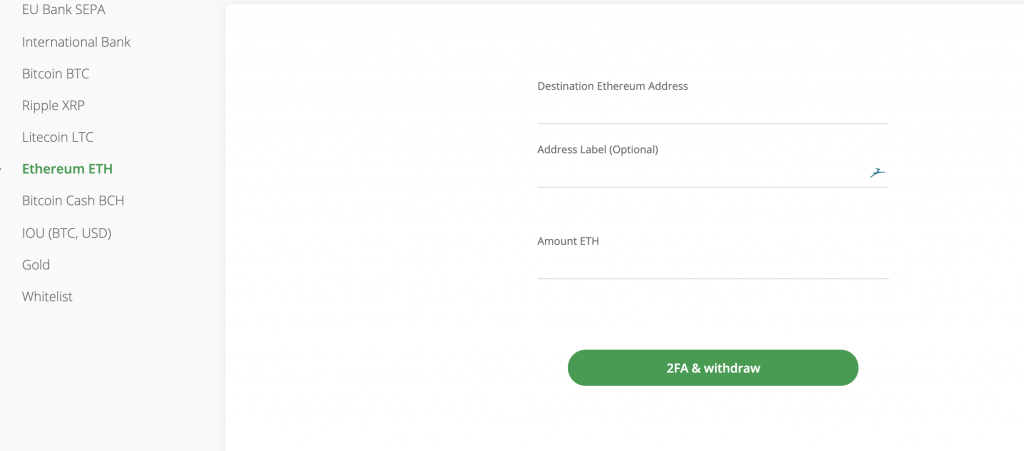Click into the Address Label optional field
This screenshot has width=1024, height=451.
(x=702, y=173)
